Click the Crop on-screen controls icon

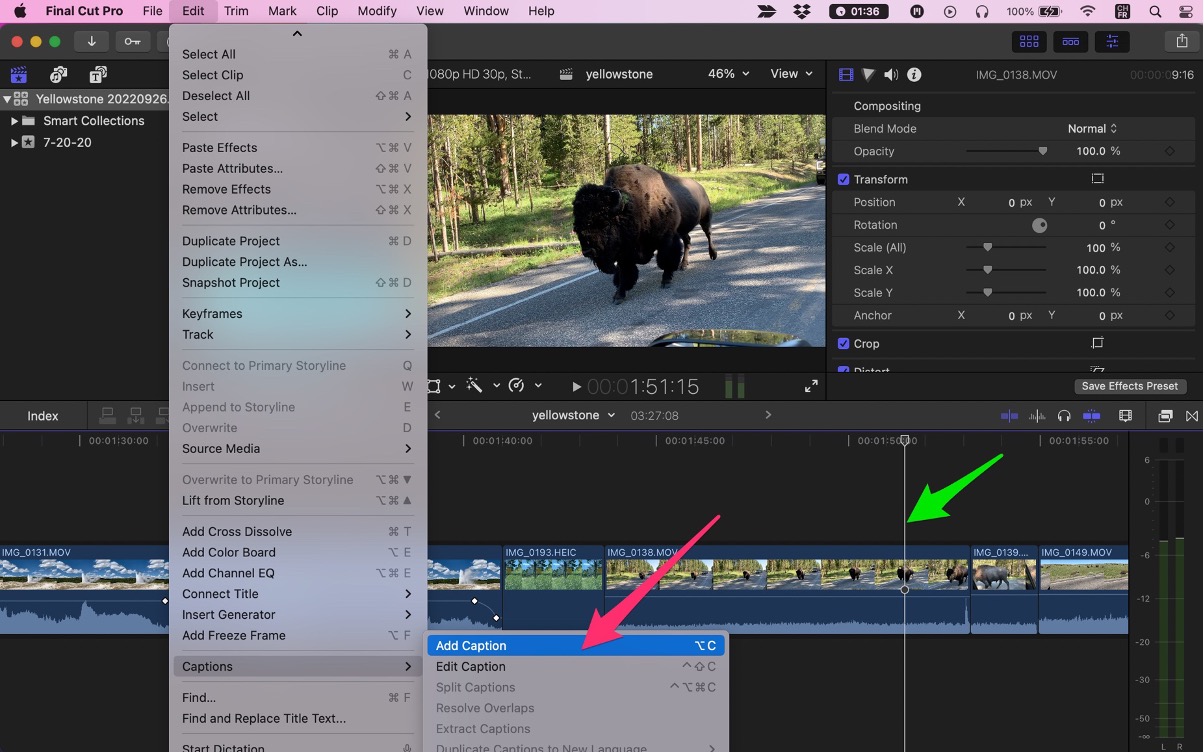pos(1097,343)
